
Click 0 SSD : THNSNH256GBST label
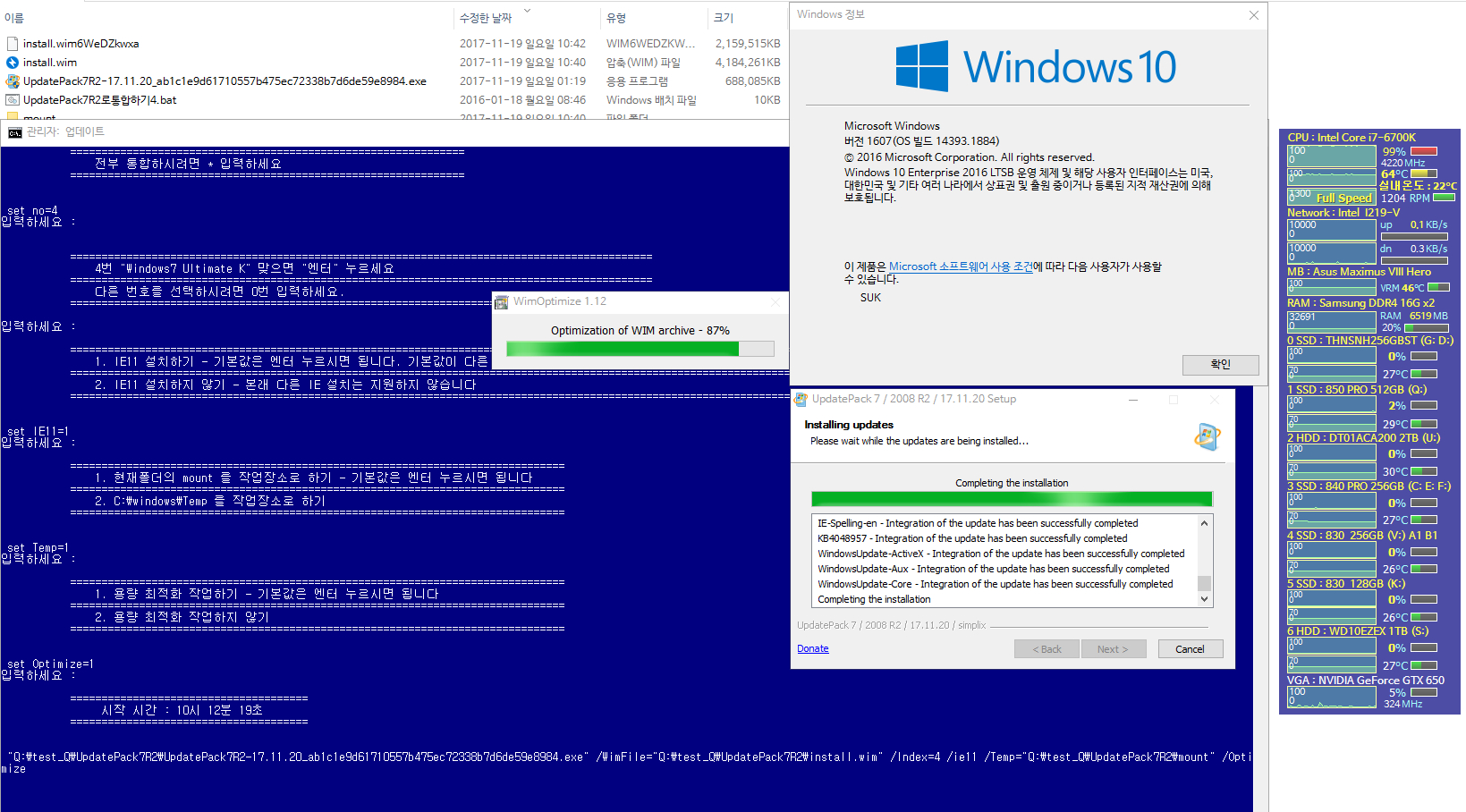click(x=1370, y=341)
